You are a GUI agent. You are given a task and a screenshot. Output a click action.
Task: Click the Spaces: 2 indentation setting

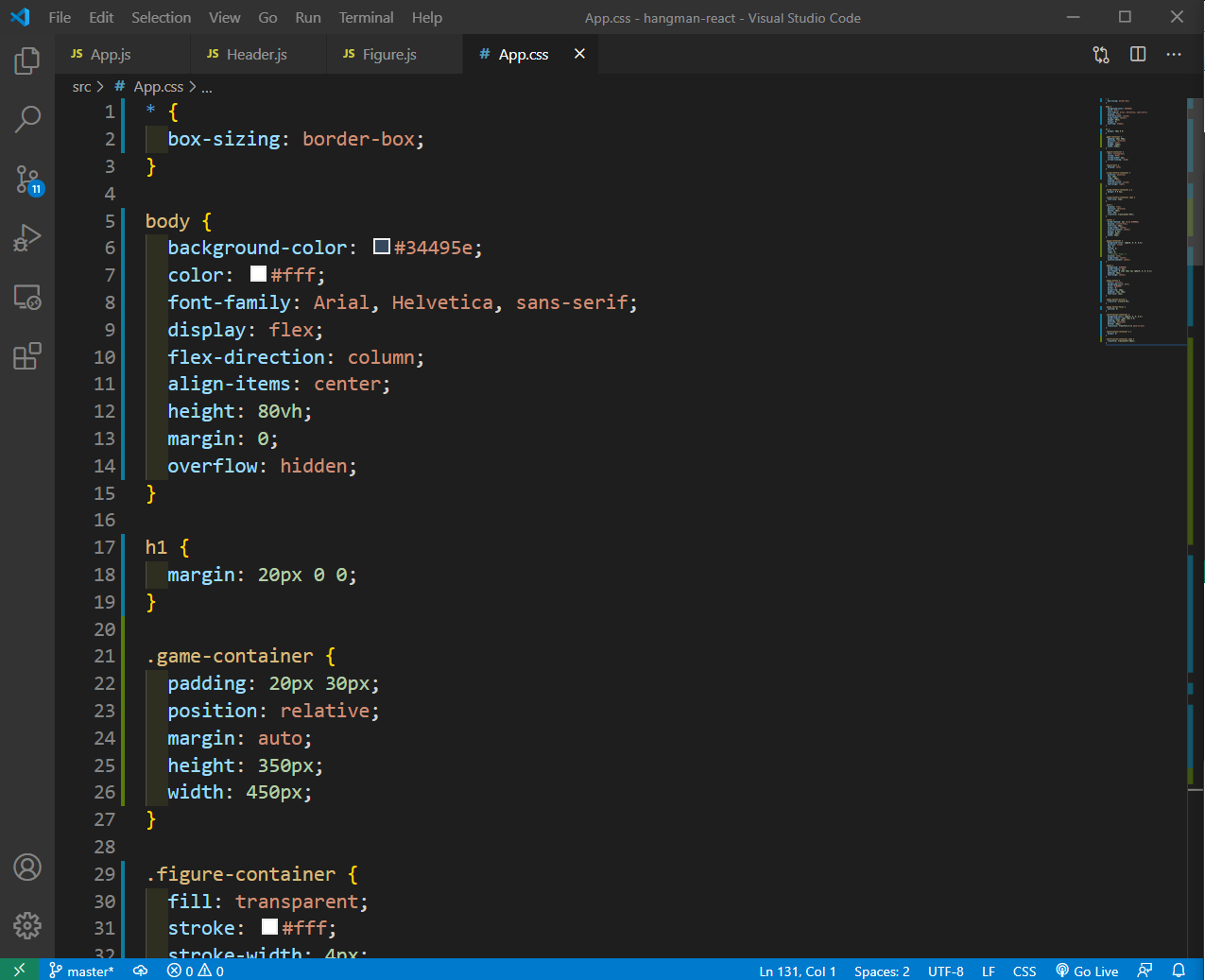click(x=882, y=971)
